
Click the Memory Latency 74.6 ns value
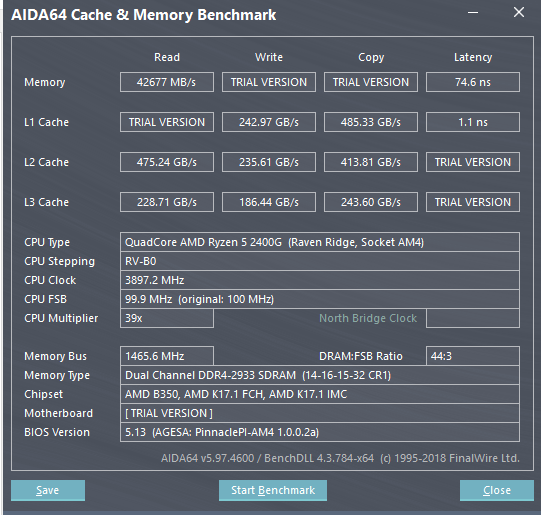pyautogui.click(x=473, y=82)
